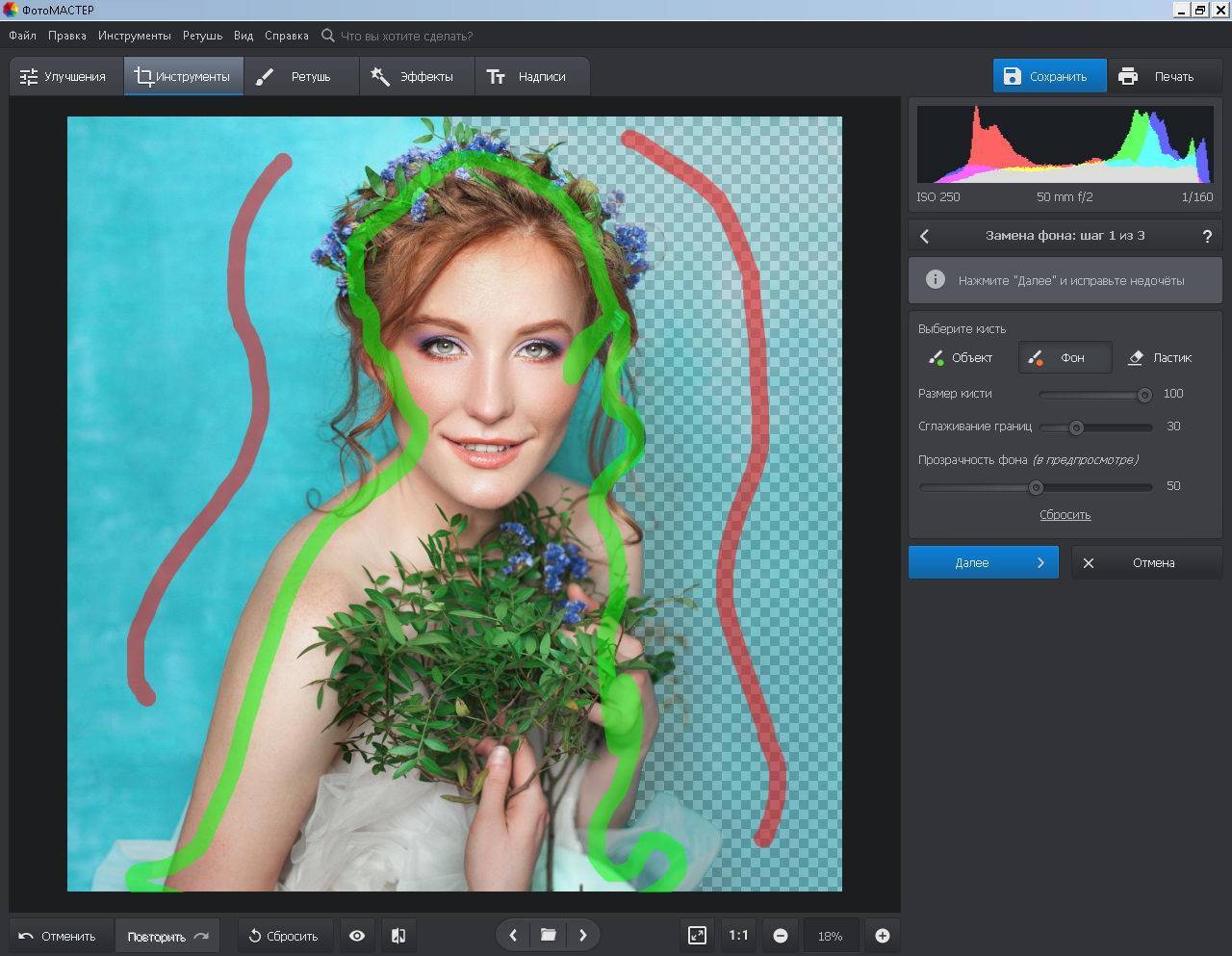Switch to the Эффекты tab
The width and height of the screenshot is (1232, 956).
pyautogui.click(x=416, y=77)
